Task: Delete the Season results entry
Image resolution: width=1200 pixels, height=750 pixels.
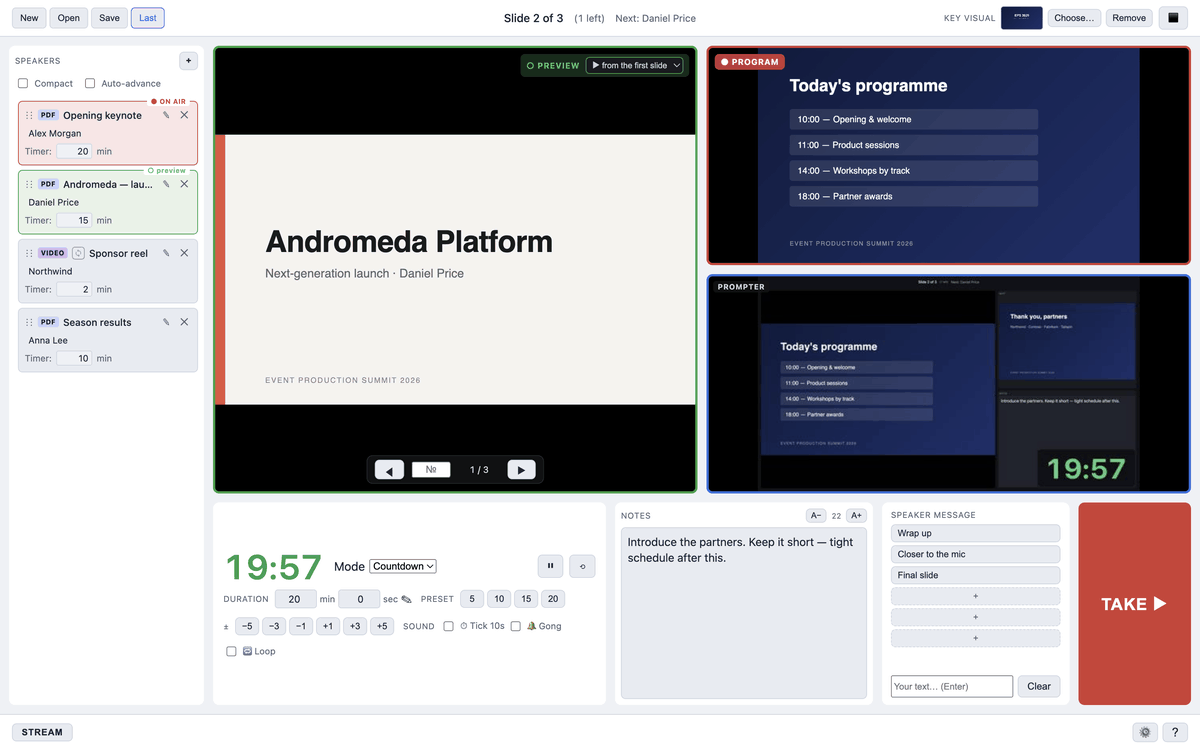Action: click(x=184, y=322)
